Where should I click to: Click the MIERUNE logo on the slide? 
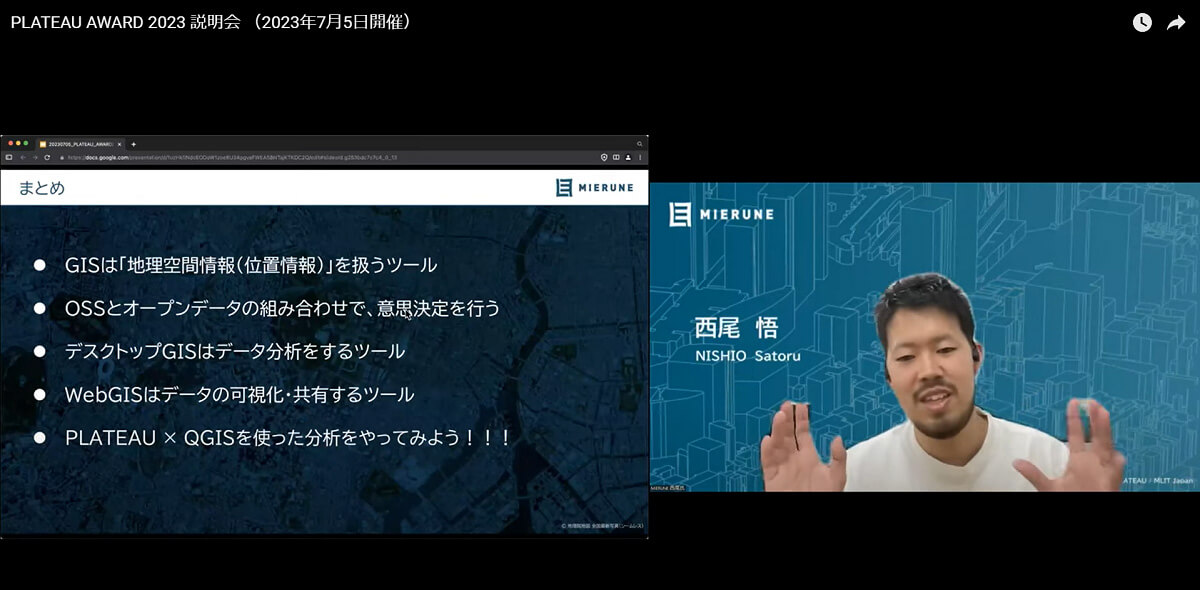594,187
